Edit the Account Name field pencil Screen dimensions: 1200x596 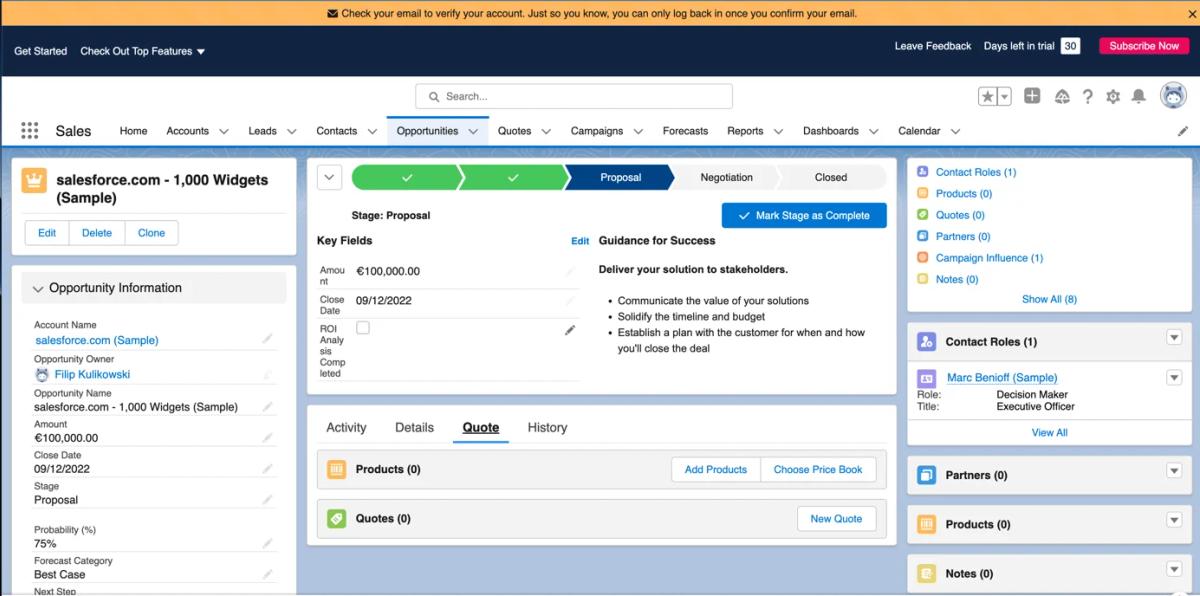(267, 339)
